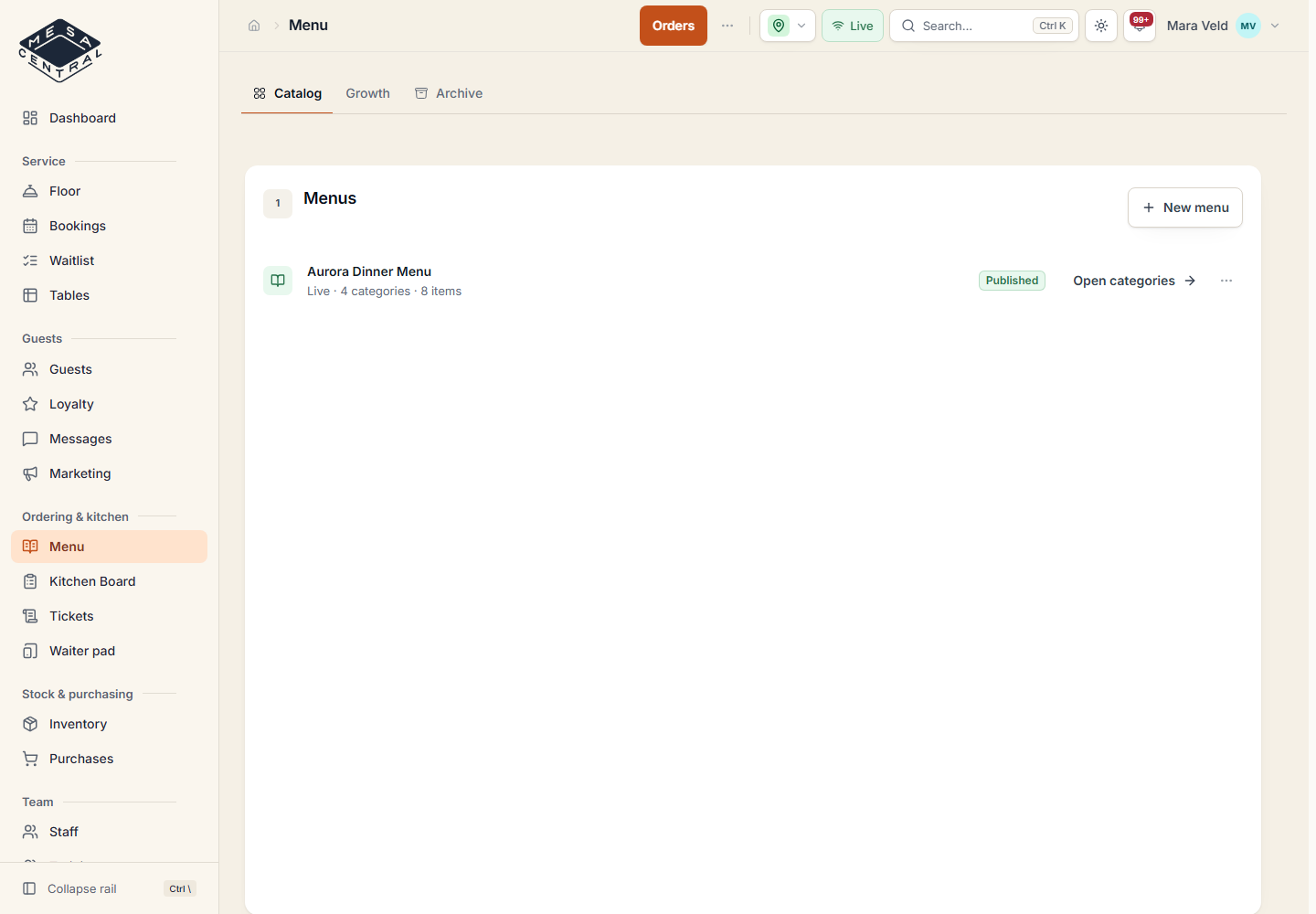Switch to the Growth tab
The height and width of the screenshot is (914, 1316).
[368, 93]
